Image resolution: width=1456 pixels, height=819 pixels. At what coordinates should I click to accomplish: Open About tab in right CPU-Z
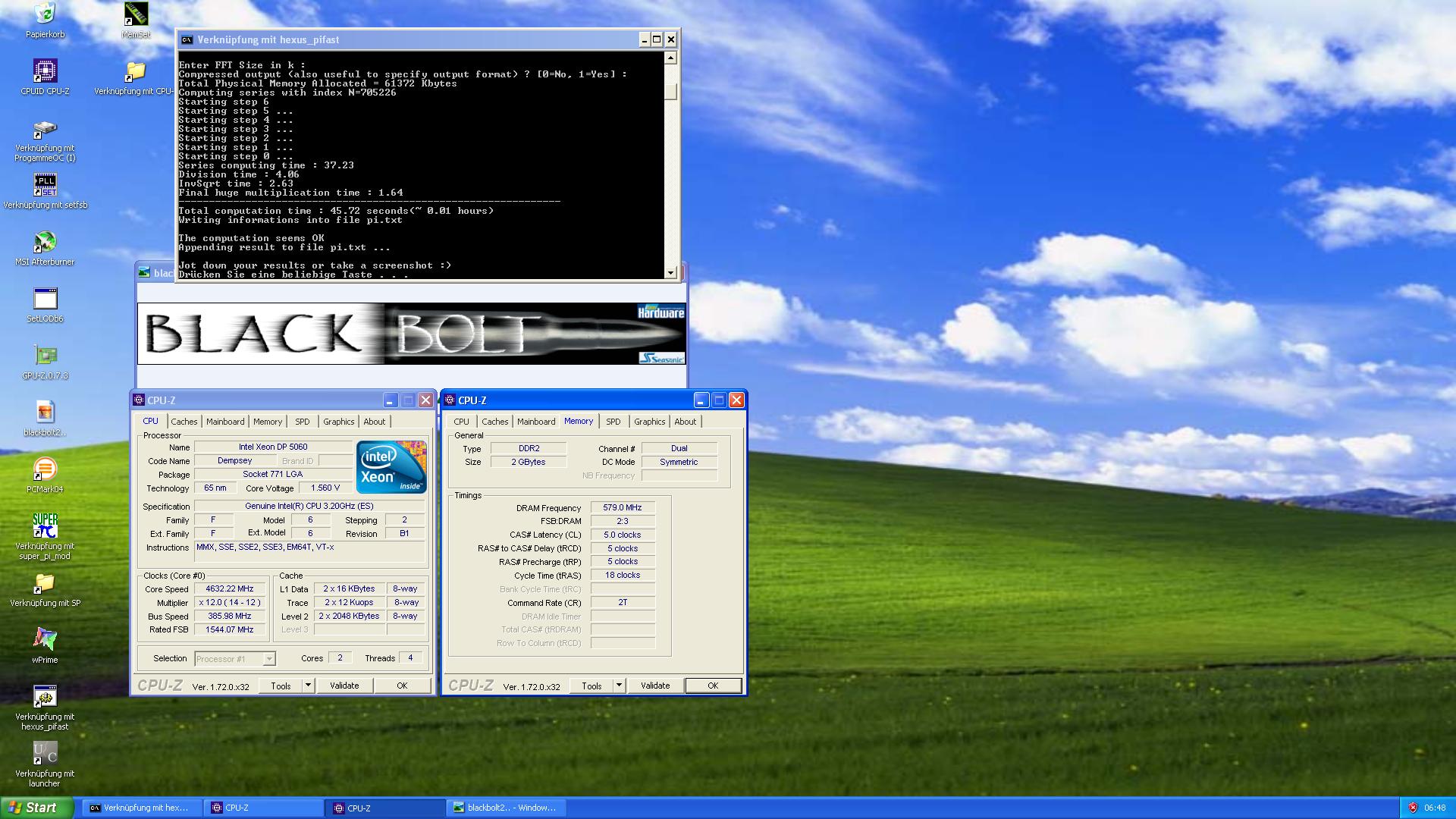click(x=685, y=422)
